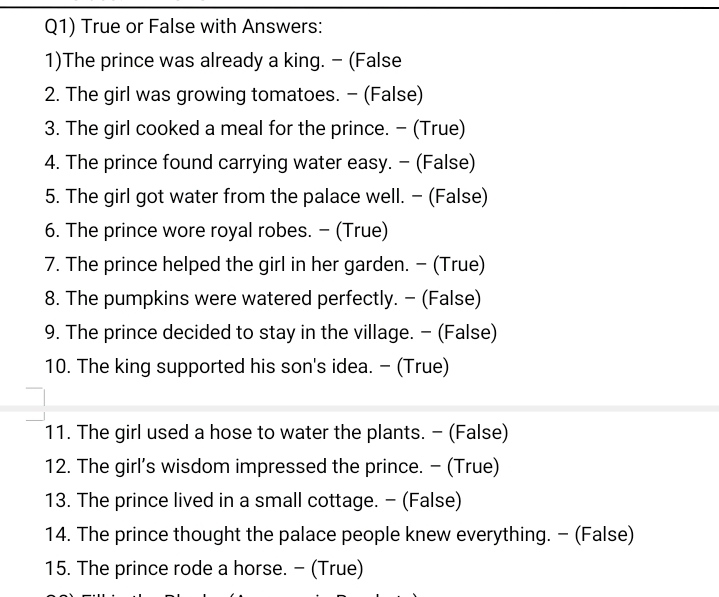Image resolution: width=719 pixels, height=597 pixels.
Task: Click sentence 'The prince found carrying water easy'
Action: click(x=229, y=163)
